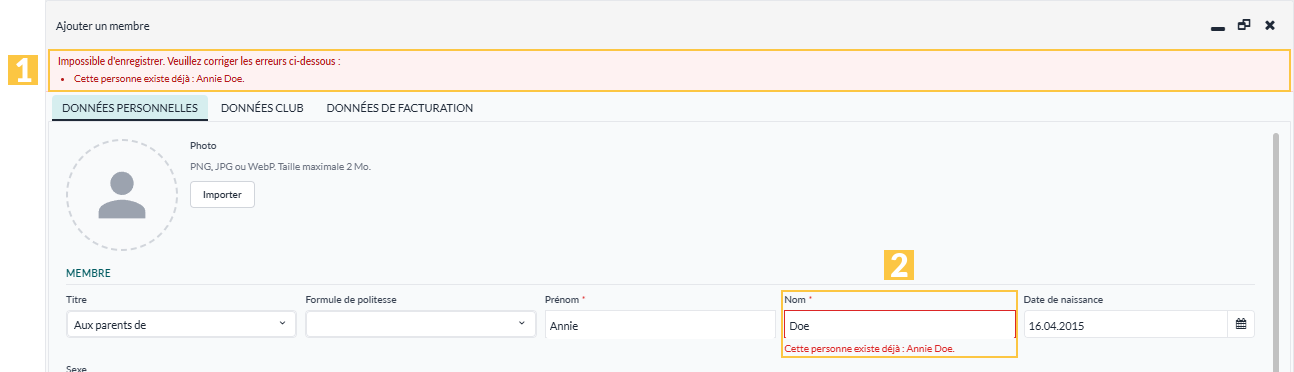Minimize the Ajouter un membre dialog
Viewport: 1294px width, 372px height.
(1217, 28)
